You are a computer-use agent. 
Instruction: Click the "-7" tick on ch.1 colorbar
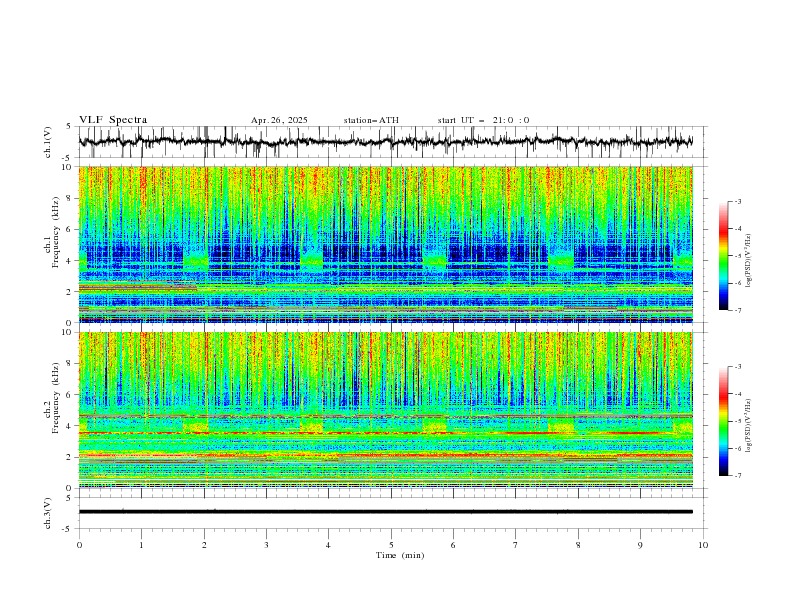click(x=737, y=310)
